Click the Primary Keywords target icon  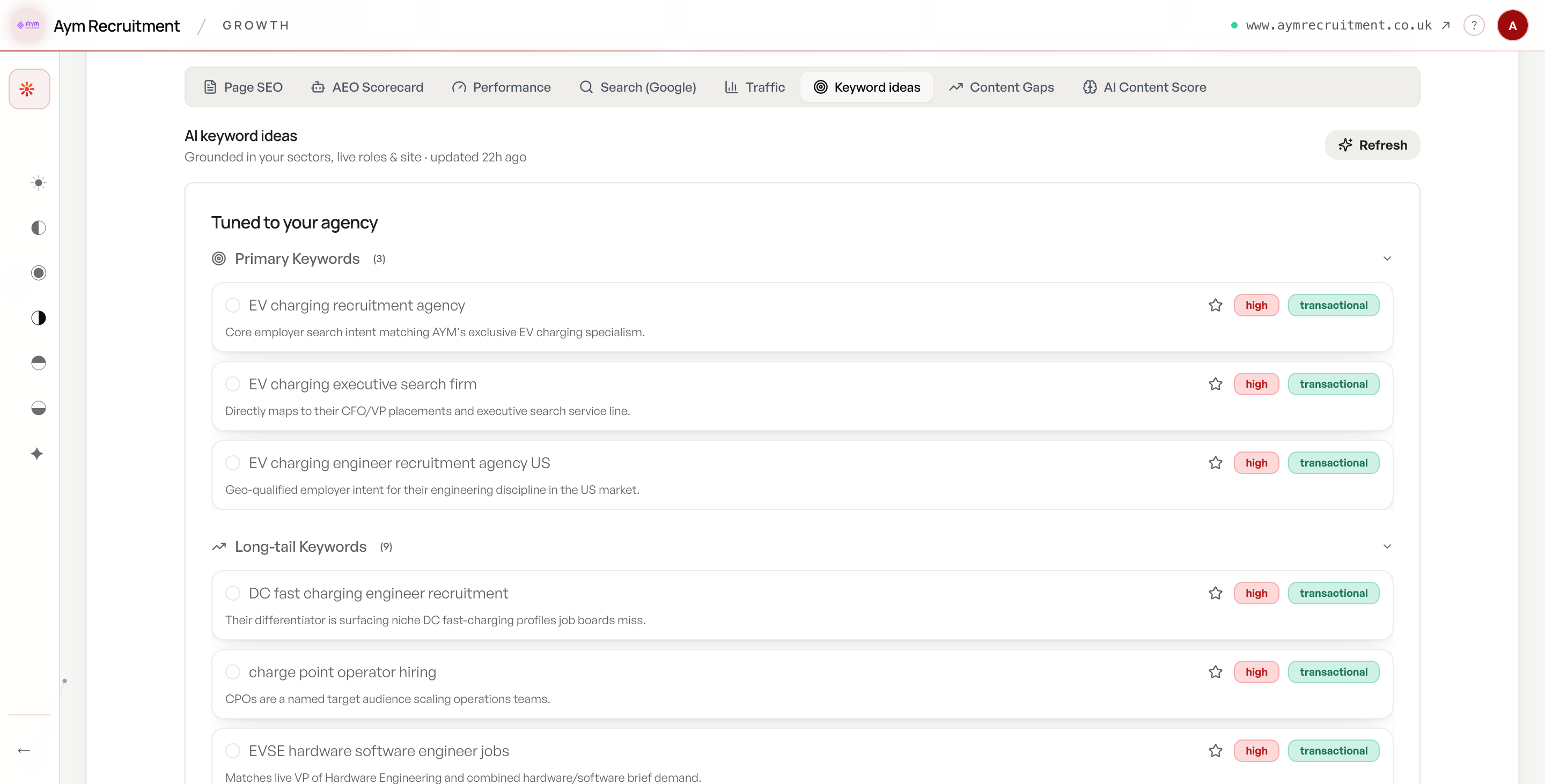pos(219,258)
